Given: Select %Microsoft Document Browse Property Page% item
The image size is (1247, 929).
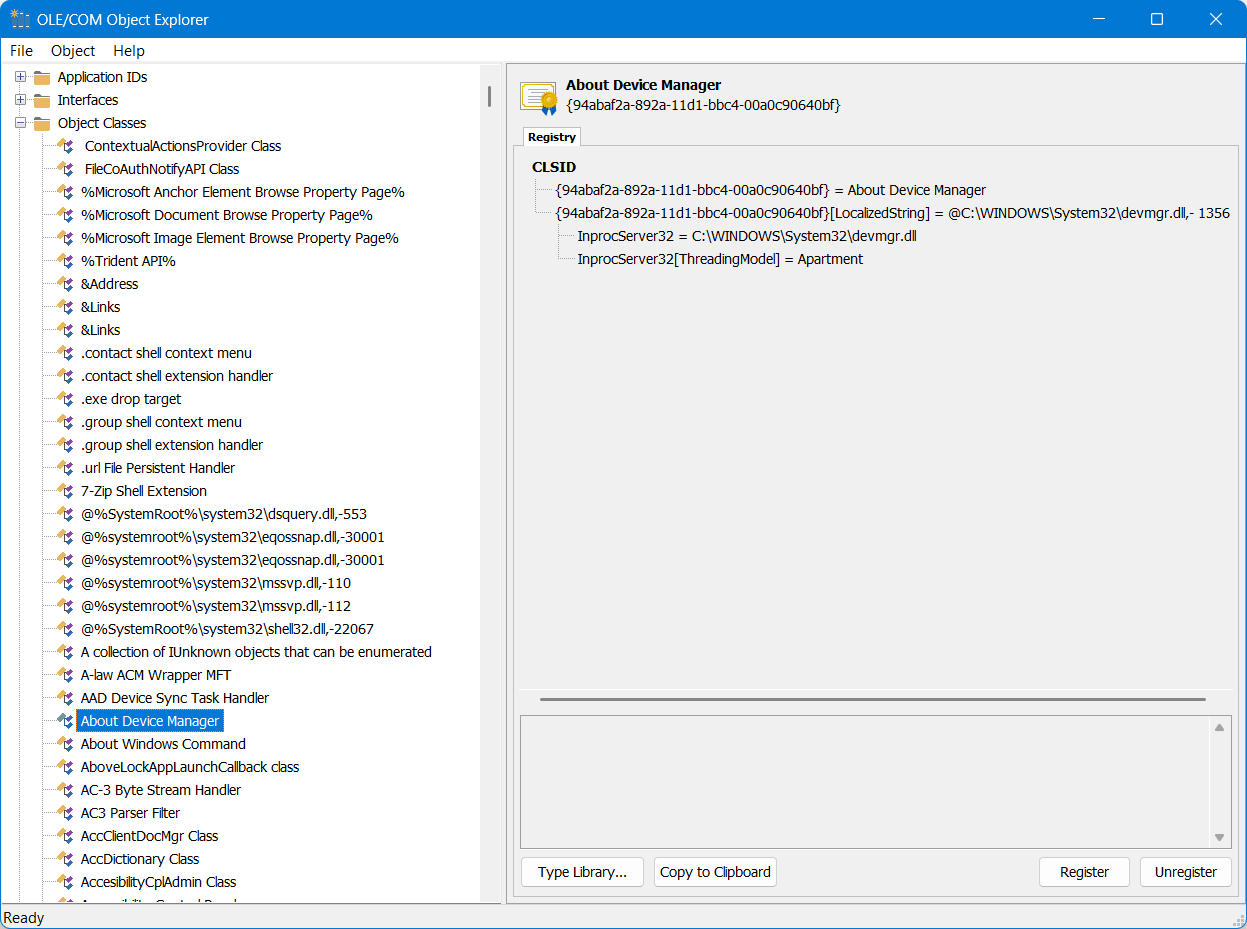Looking at the screenshot, I should [227, 215].
